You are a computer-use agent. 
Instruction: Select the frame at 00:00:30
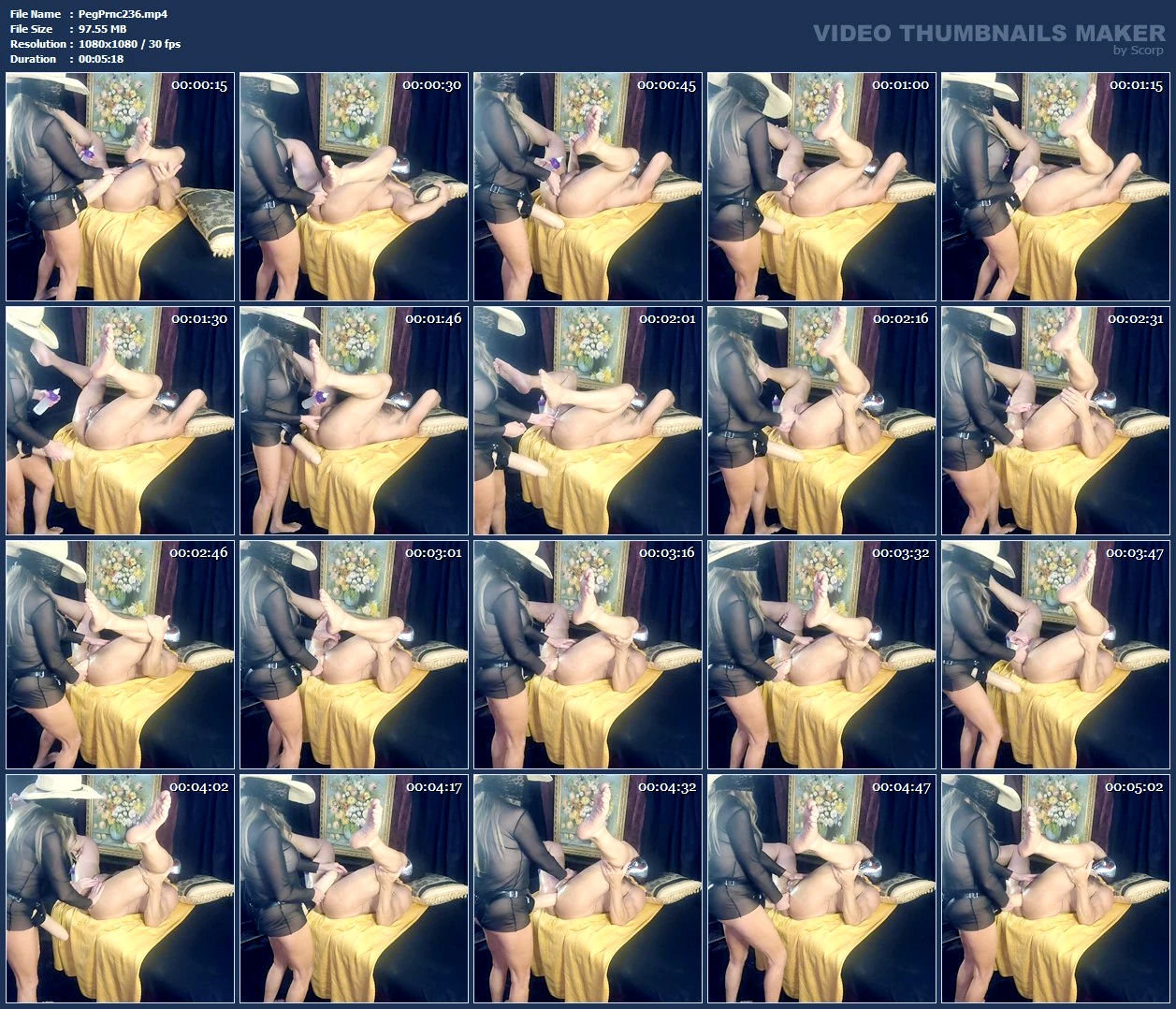coord(354,186)
